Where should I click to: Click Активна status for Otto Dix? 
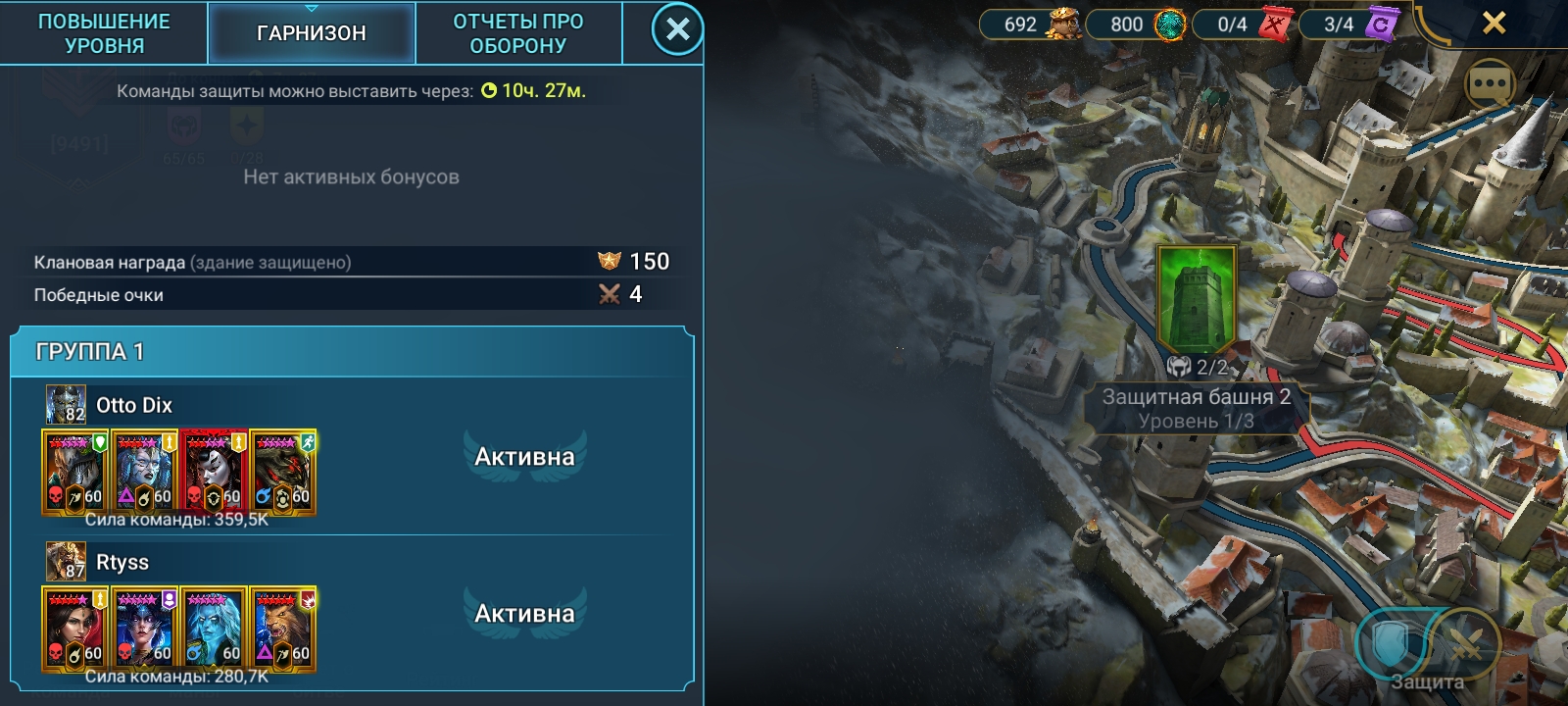[524, 456]
